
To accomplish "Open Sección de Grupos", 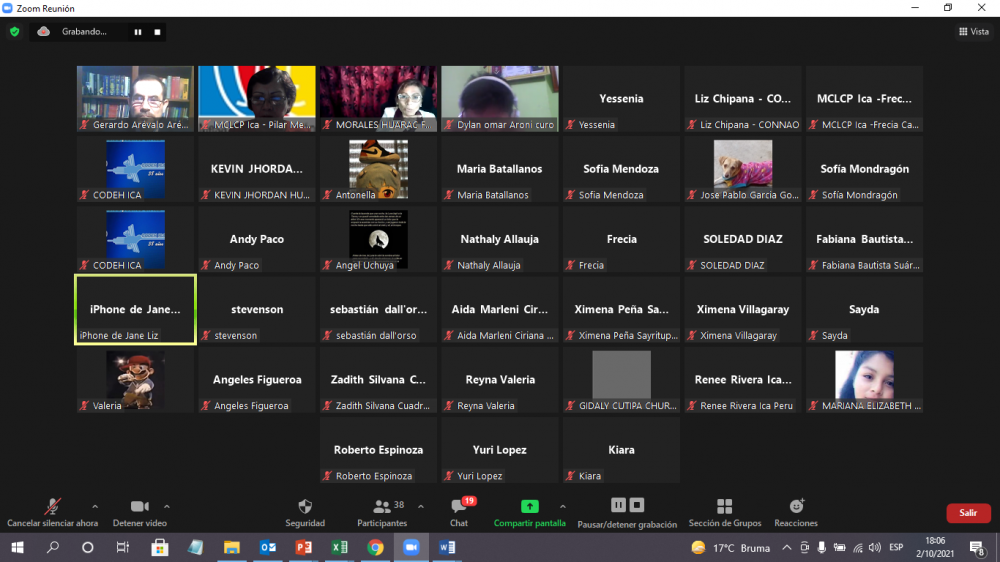I will pyautogui.click(x=725, y=507).
